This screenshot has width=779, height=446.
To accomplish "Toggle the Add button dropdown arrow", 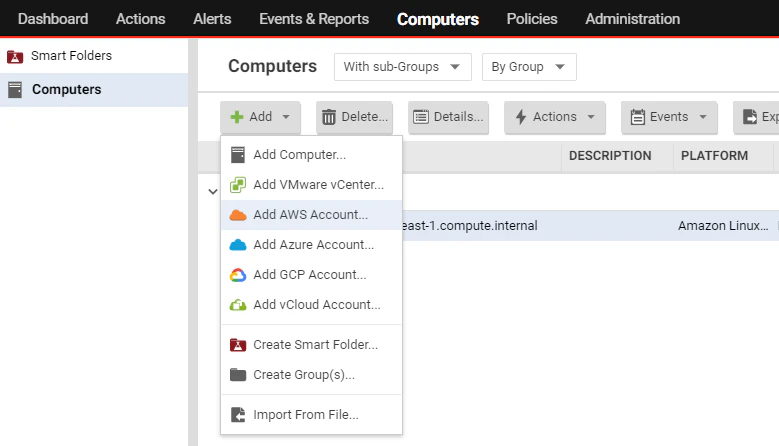I will pyautogui.click(x=286, y=117).
